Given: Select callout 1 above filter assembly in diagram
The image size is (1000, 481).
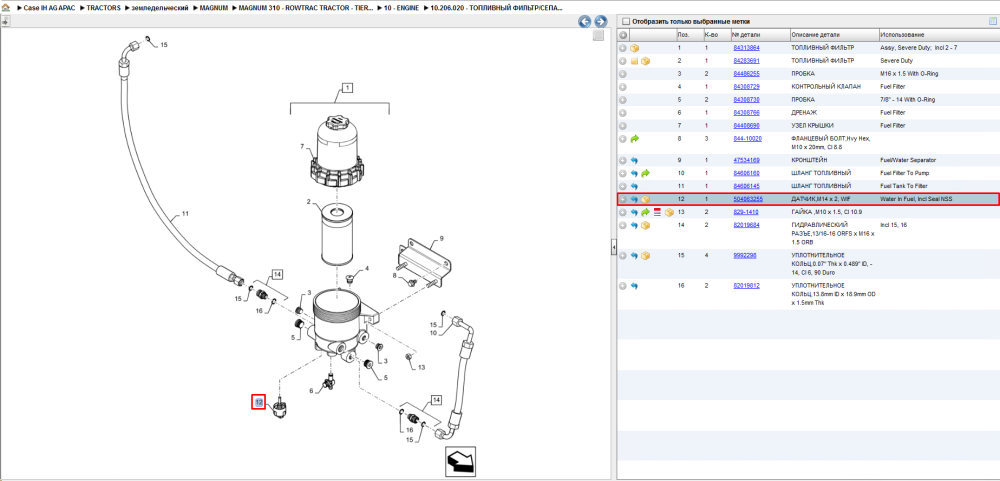Looking at the screenshot, I should pos(346,89).
